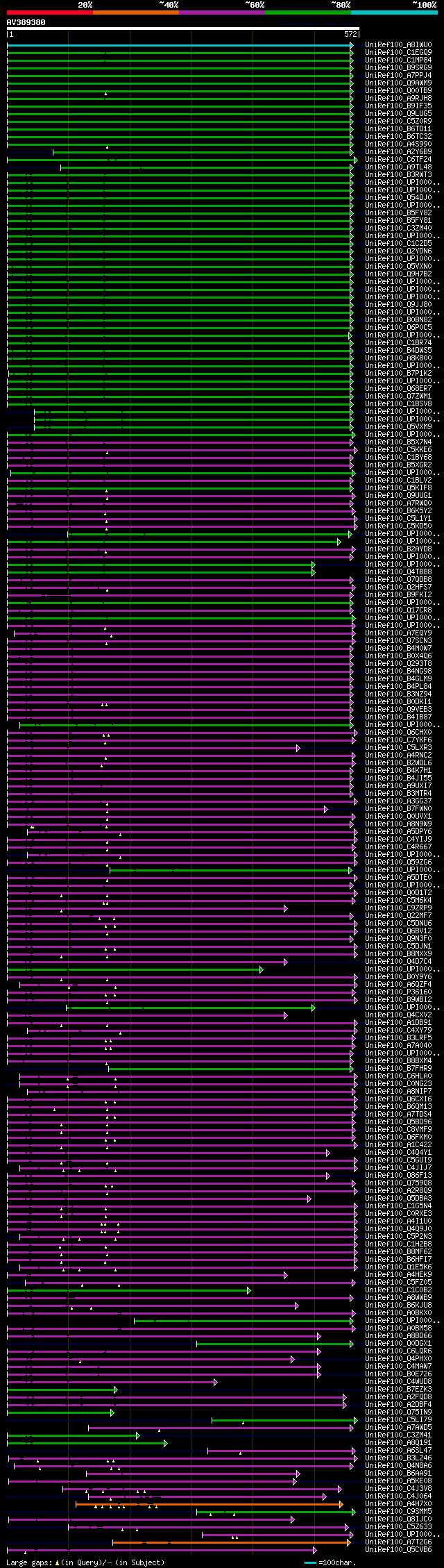
Task: Select the UniRef100_Q00TB9 entry
Action: [x=398, y=91]
